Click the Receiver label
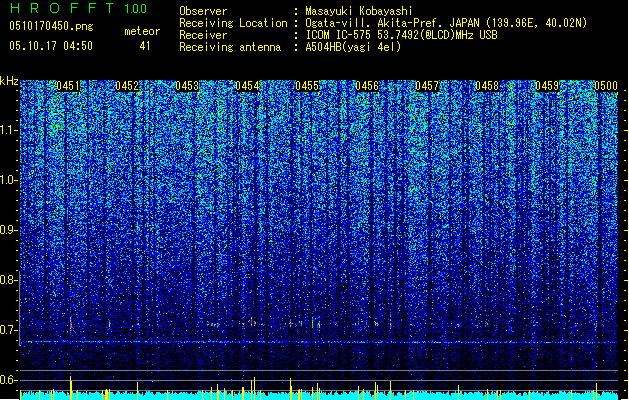Screen dimensions: 629x400 tap(203, 35)
